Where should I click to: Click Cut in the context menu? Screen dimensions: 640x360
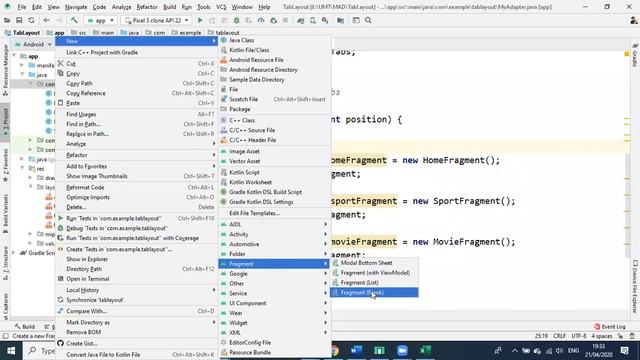(x=137, y=64)
